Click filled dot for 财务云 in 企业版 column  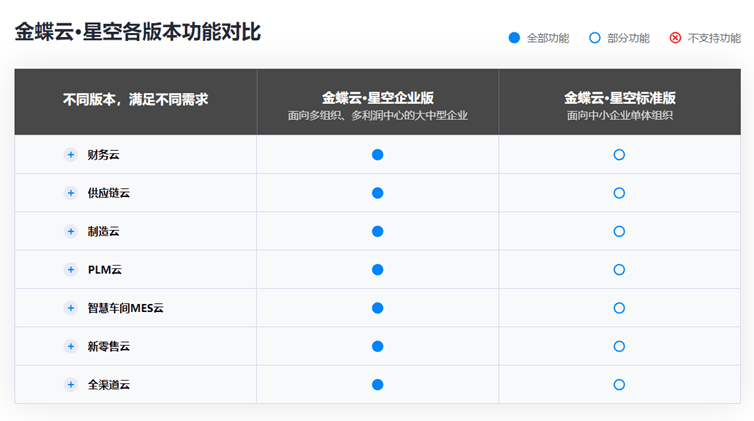377,155
